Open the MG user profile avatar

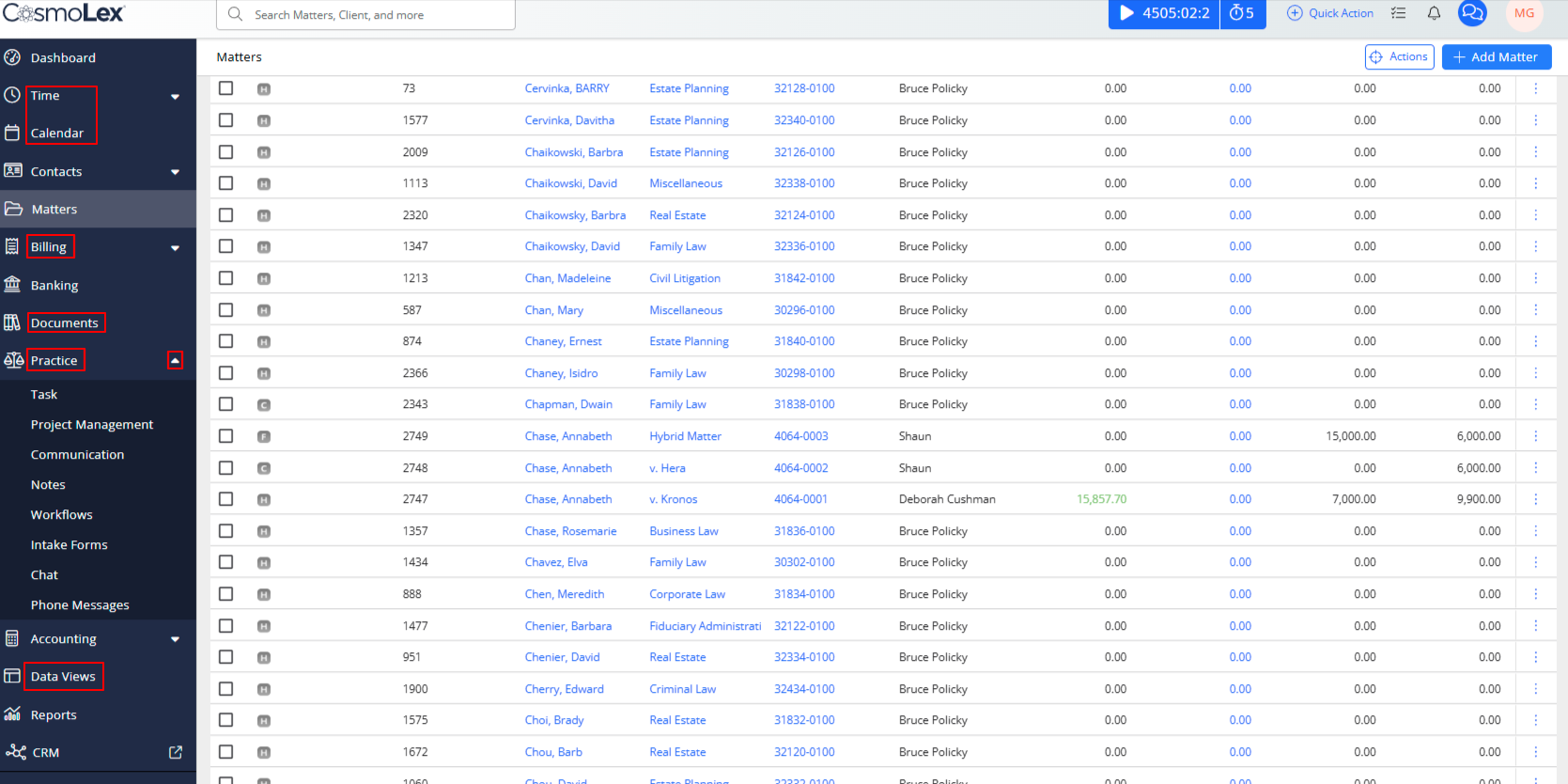1524,13
